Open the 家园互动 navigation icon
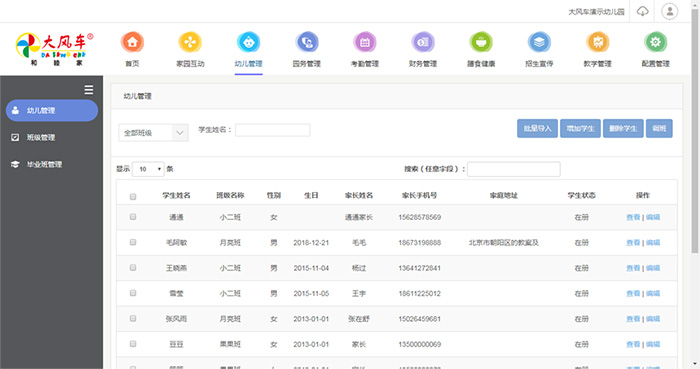 [x=190, y=42]
